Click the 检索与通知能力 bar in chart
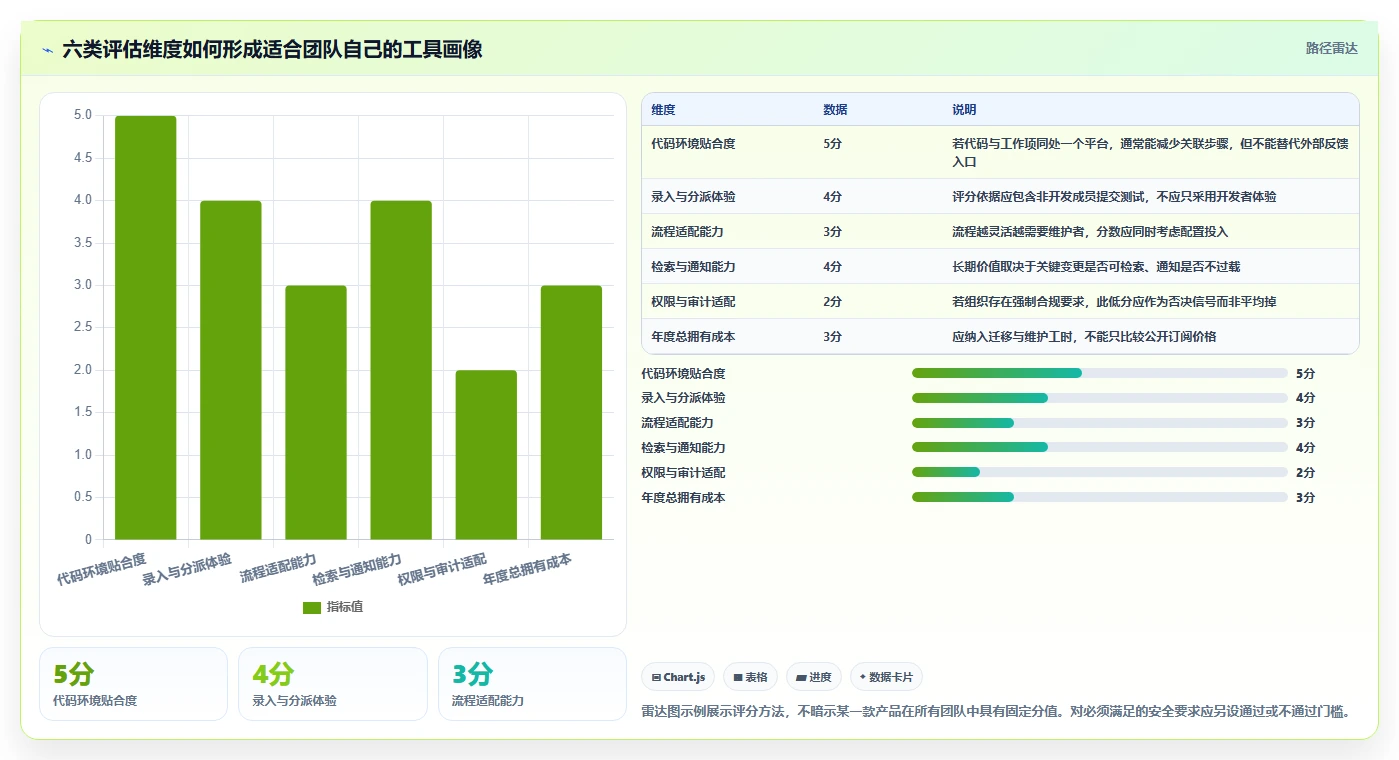 pyautogui.click(x=401, y=370)
